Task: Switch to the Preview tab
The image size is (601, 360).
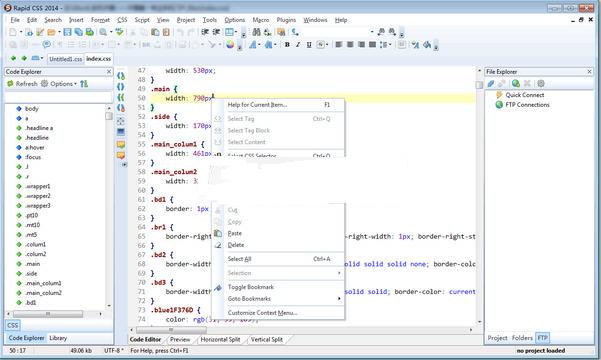Action: click(180, 339)
